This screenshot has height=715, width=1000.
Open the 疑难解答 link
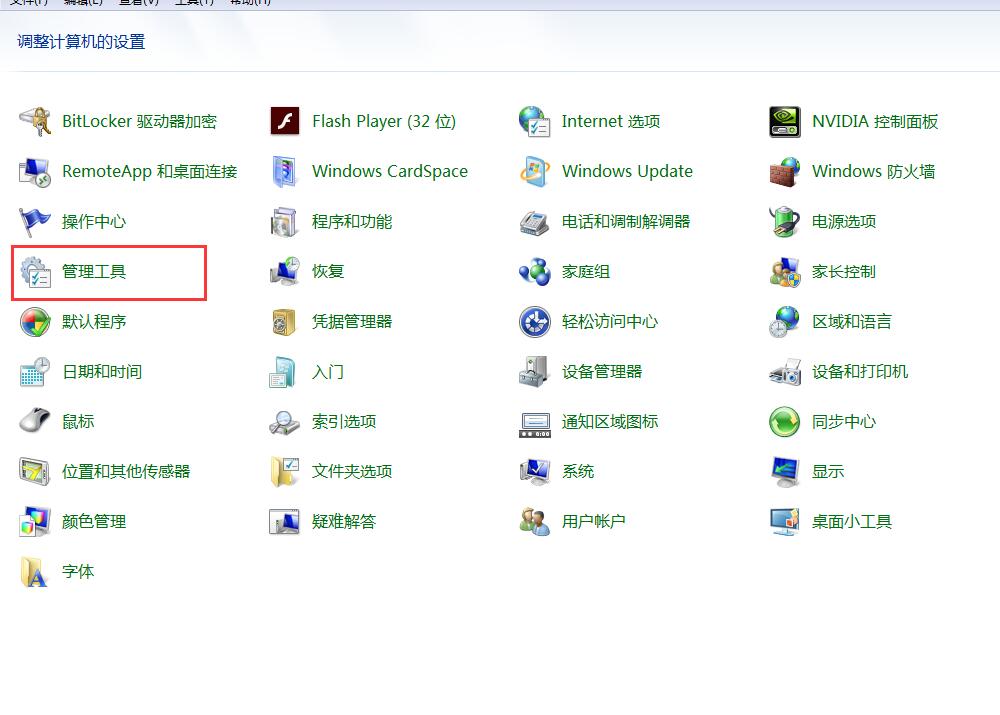pyautogui.click(x=344, y=522)
